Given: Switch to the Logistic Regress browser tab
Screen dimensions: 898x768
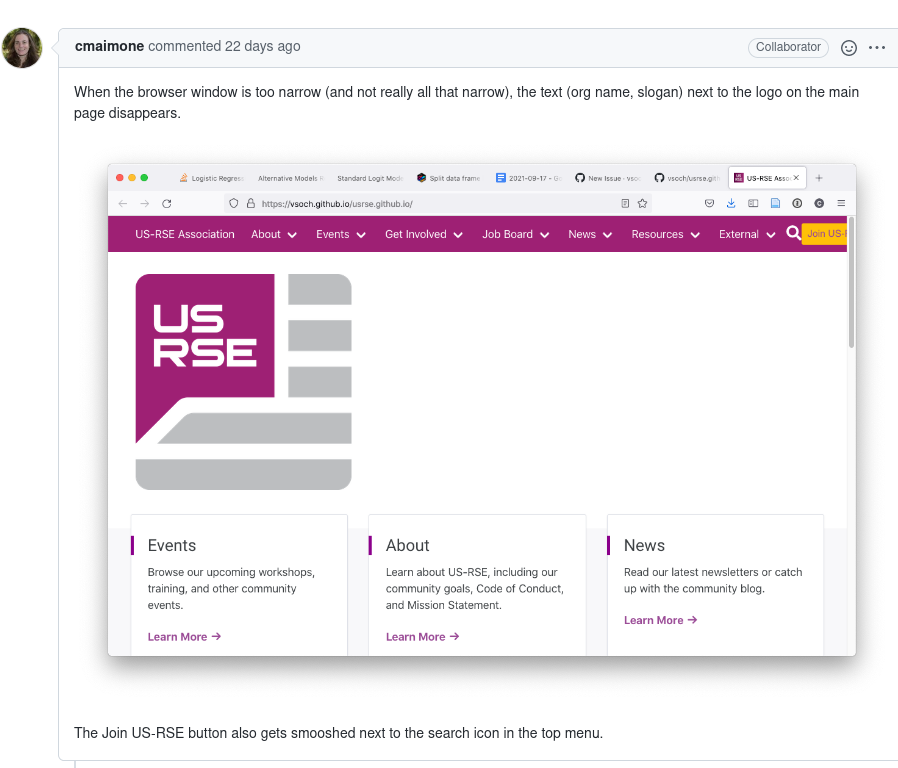Looking at the screenshot, I should tap(212, 178).
